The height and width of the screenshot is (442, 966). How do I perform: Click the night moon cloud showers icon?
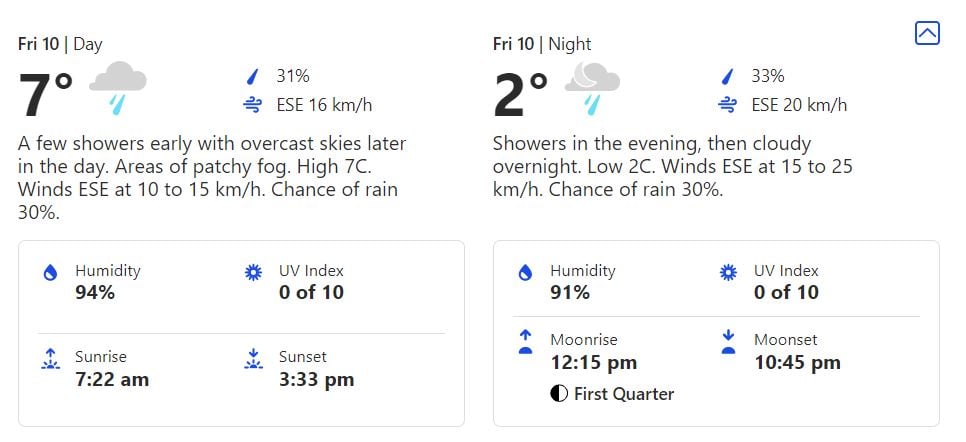click(x=592, y=87)
